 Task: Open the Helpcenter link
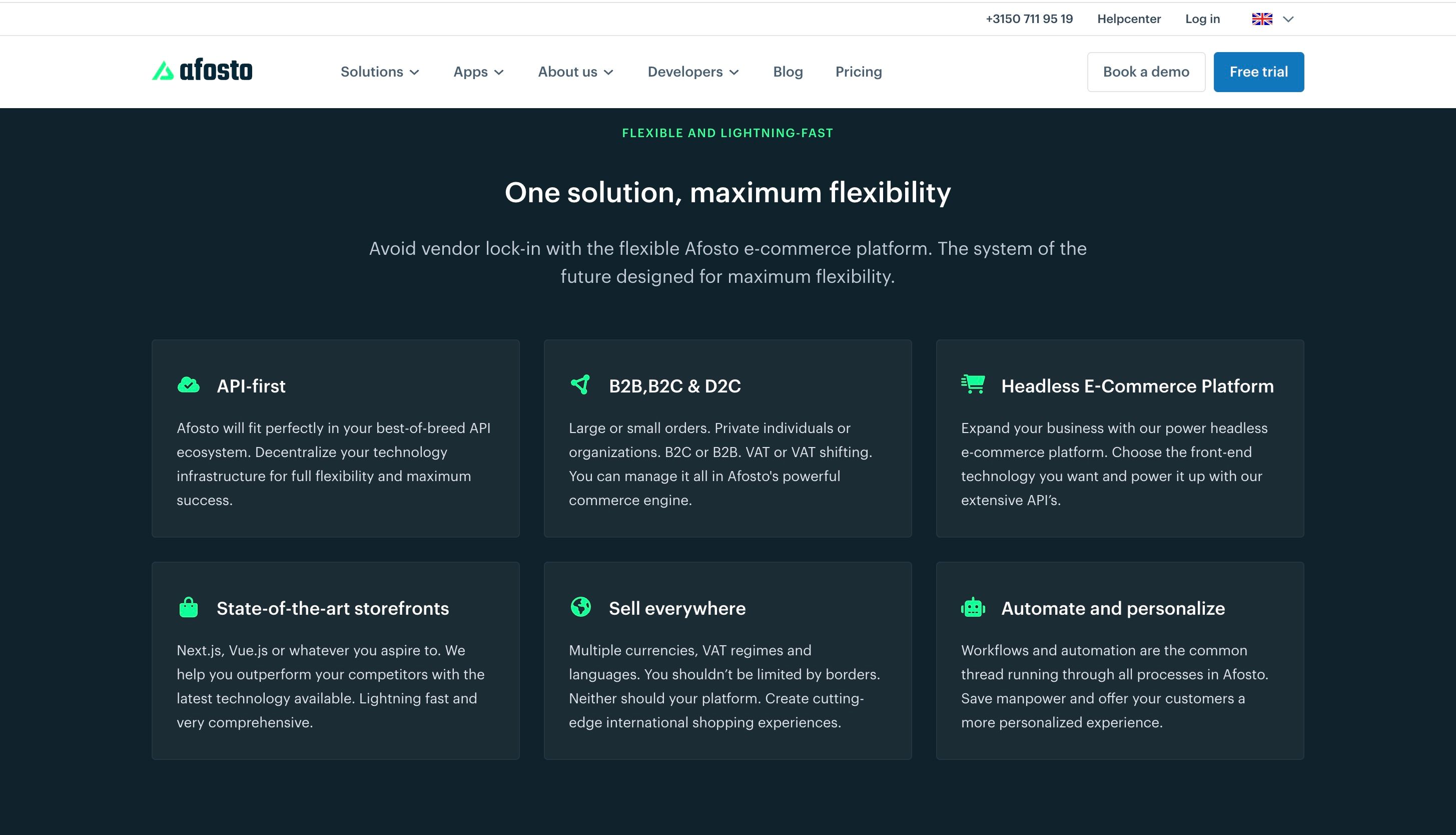[1129, 19]
